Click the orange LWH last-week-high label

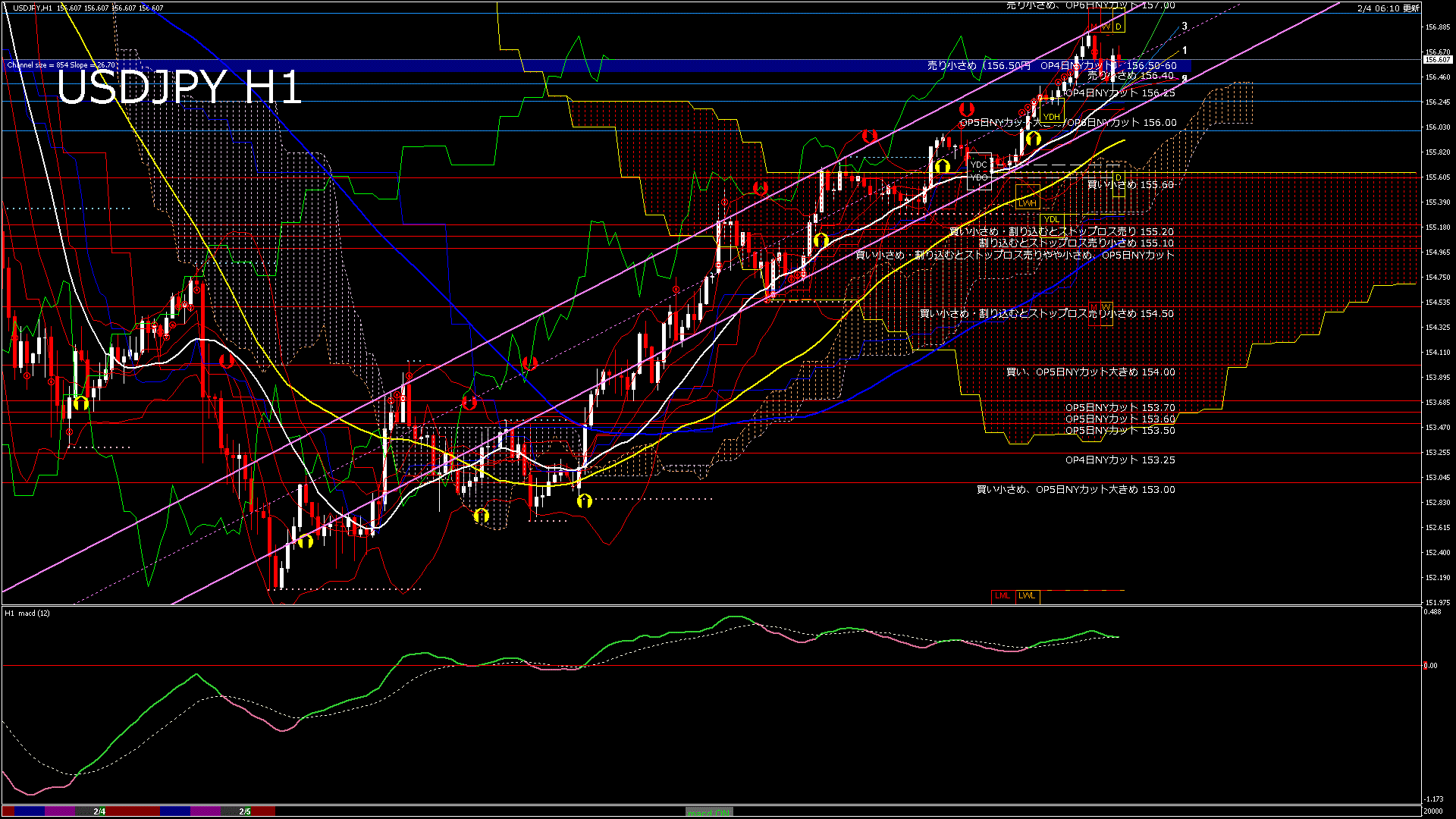[x=1027, y=203]
